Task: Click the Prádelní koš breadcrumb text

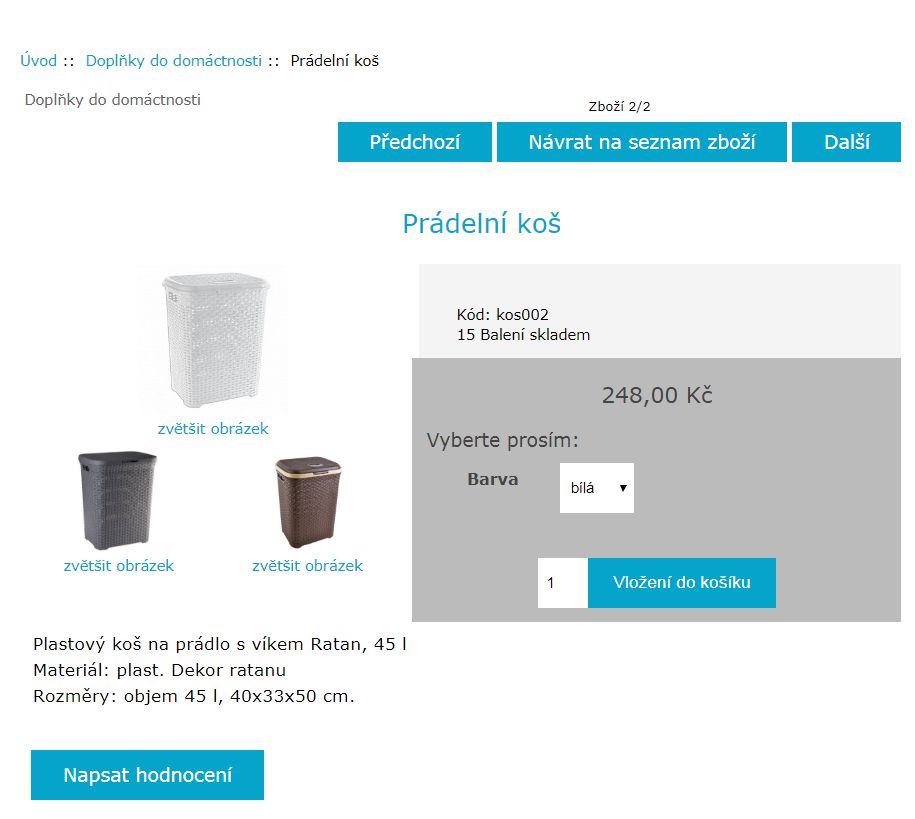Action: click(x=334, y=61)
